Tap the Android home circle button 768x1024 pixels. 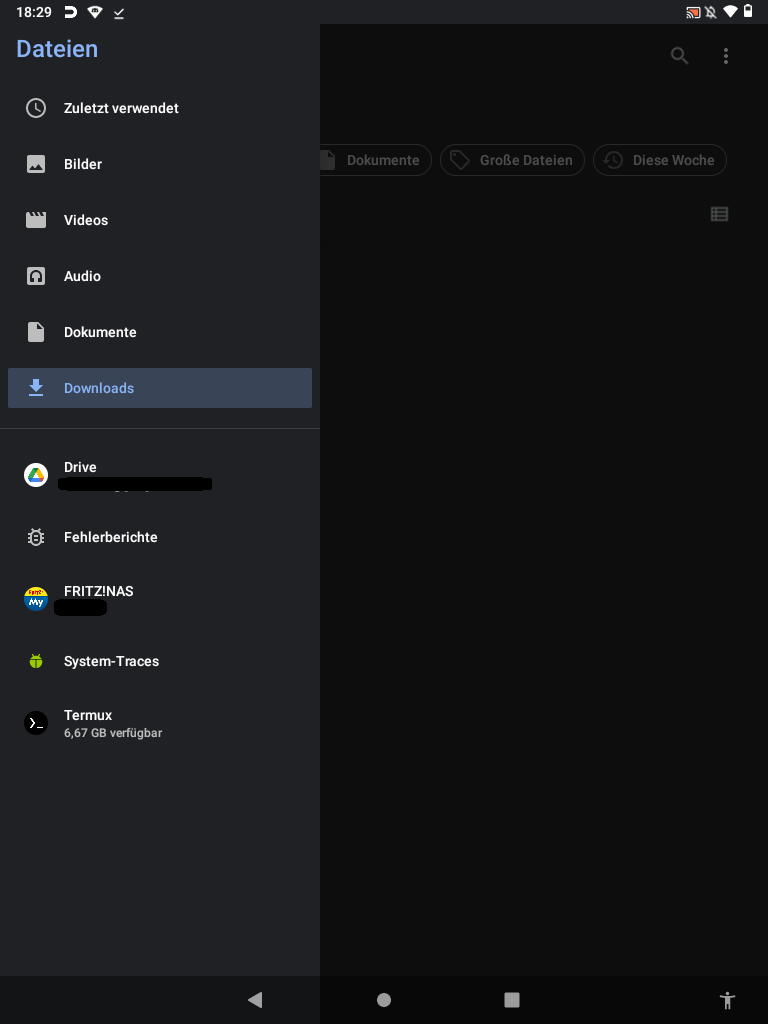pyautogui.click(x=384, y=1000)
